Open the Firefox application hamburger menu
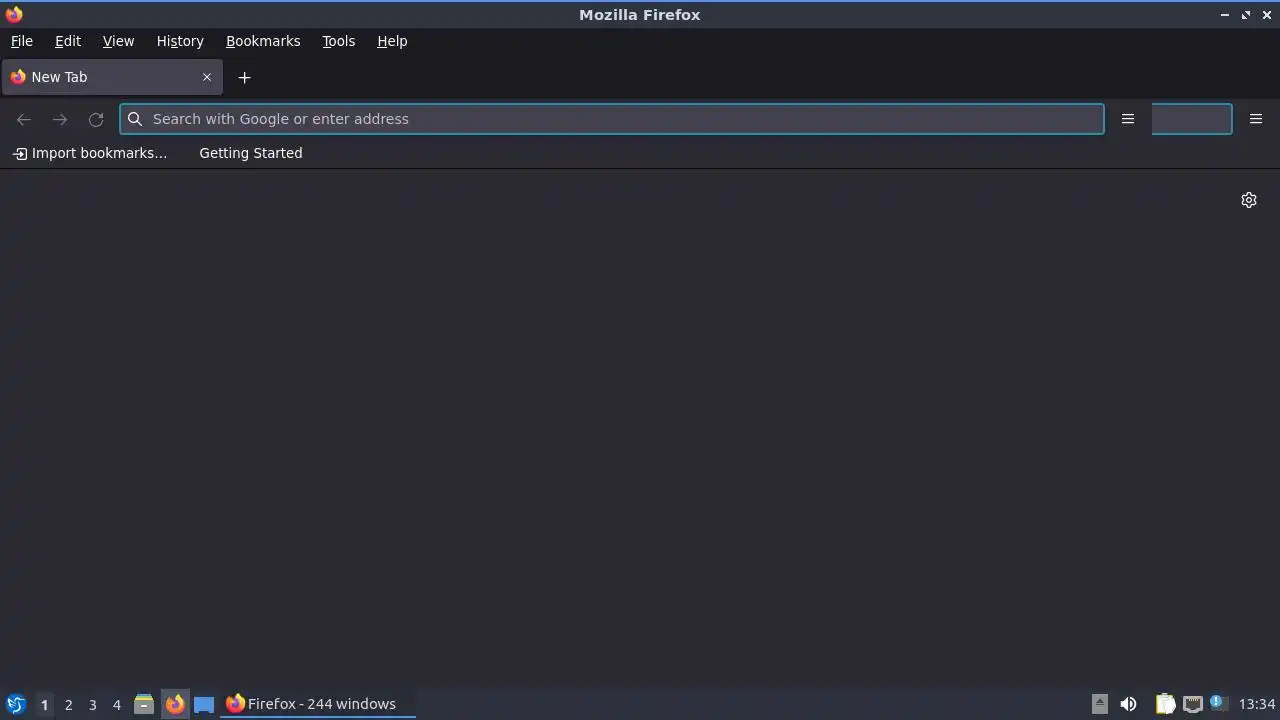The width and height of the screenshot is (1280, 720). point(1256,119)
